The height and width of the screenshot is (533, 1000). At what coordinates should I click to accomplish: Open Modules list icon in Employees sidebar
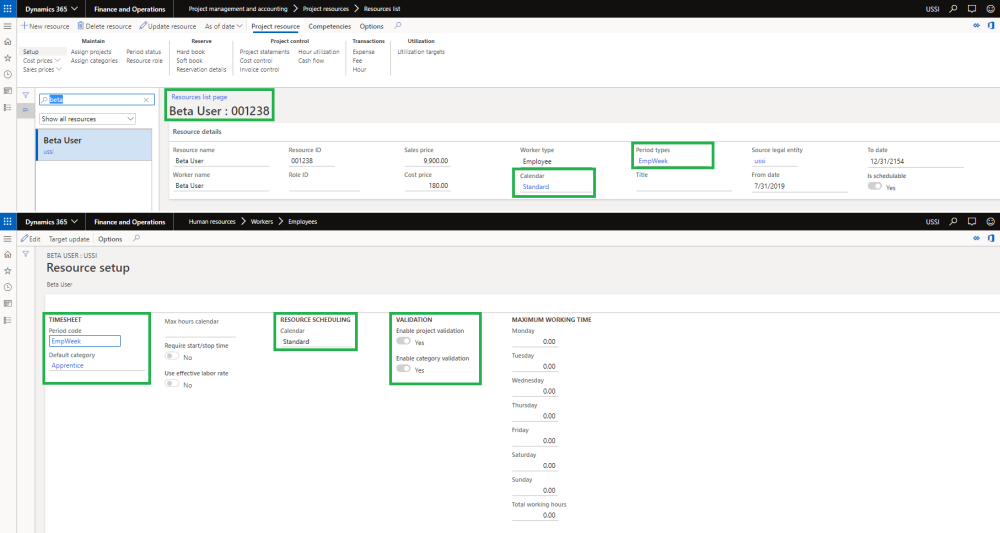8,321
